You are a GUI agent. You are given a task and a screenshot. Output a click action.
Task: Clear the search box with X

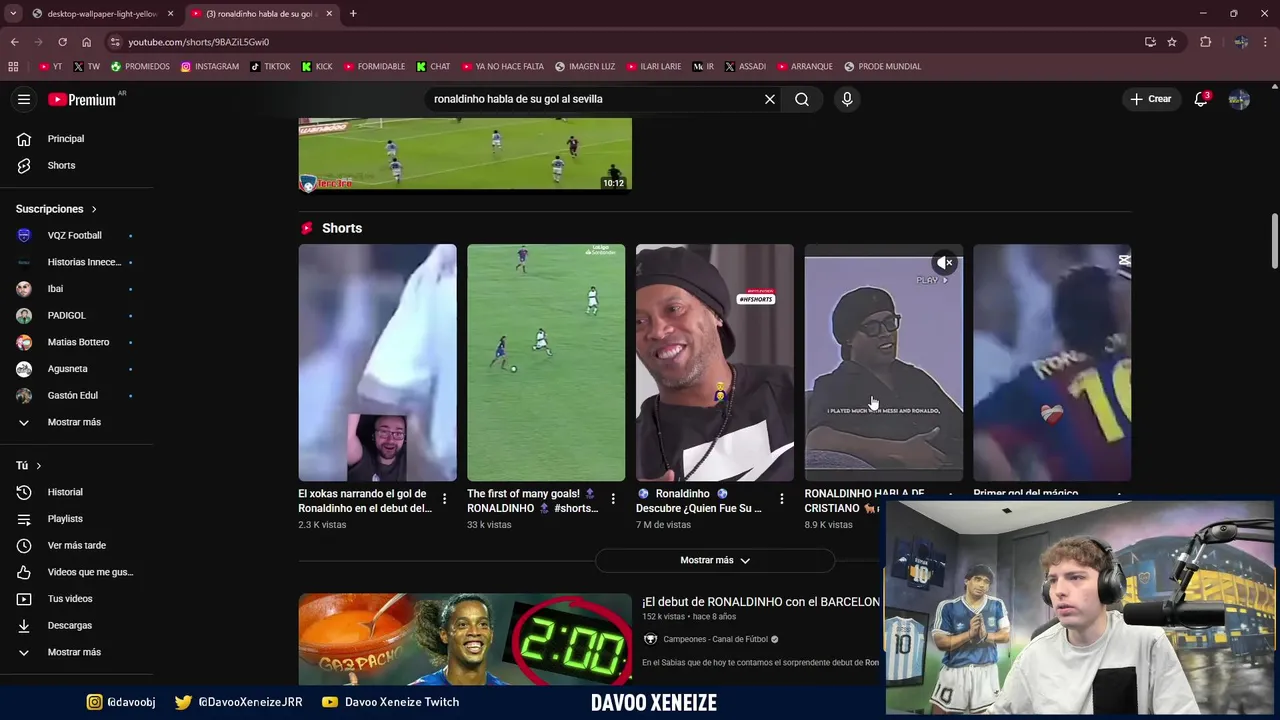(x=770, y=99)
